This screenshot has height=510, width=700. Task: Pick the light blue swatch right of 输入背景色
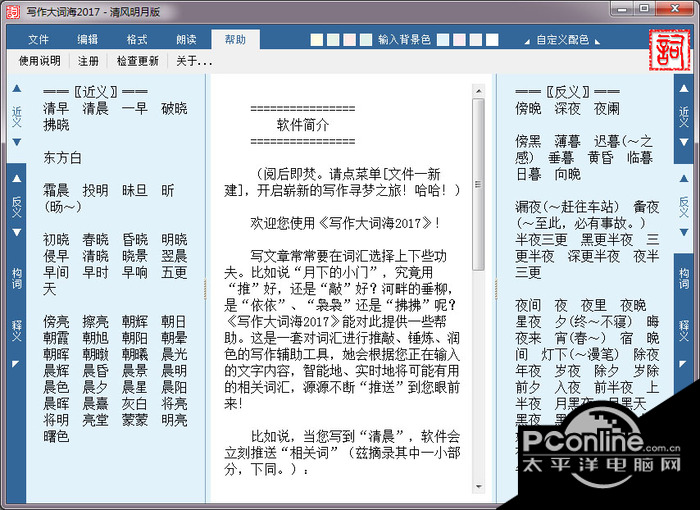pos(443,40)
